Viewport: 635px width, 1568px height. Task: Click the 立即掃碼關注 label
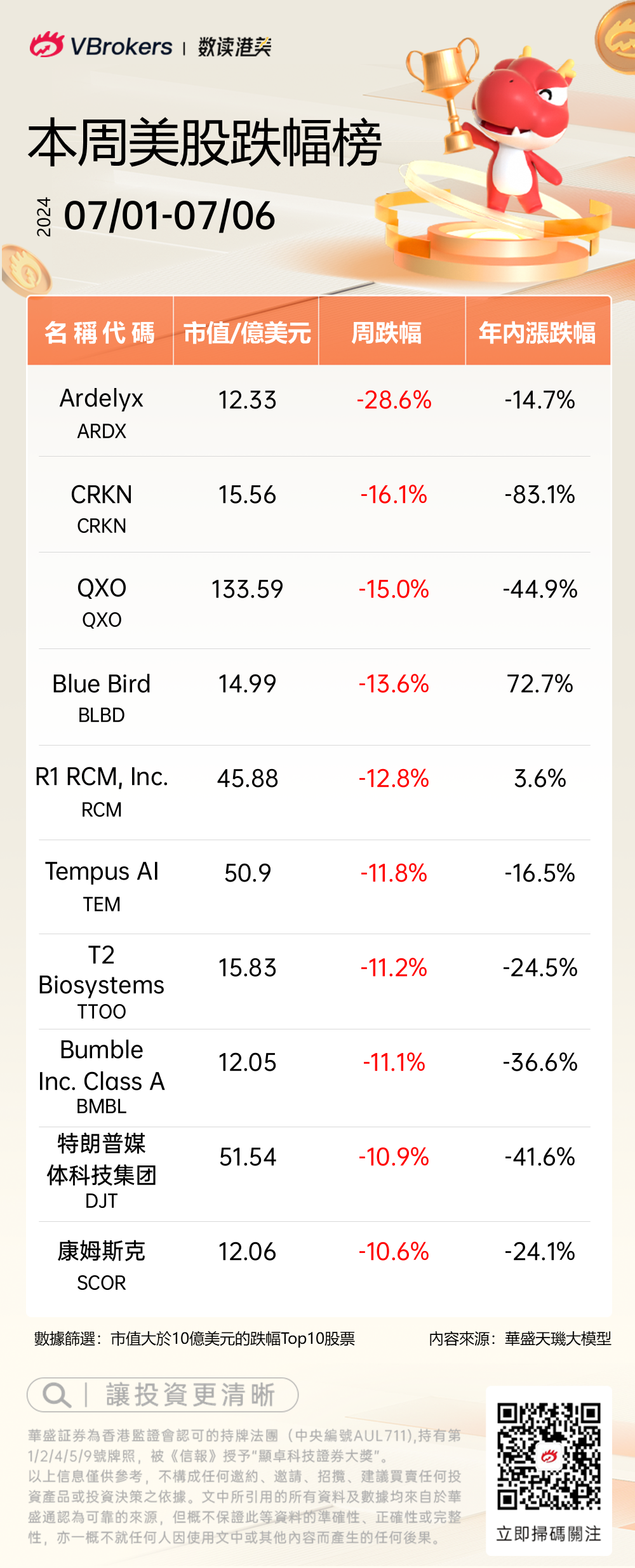[x=549, y=1534]
